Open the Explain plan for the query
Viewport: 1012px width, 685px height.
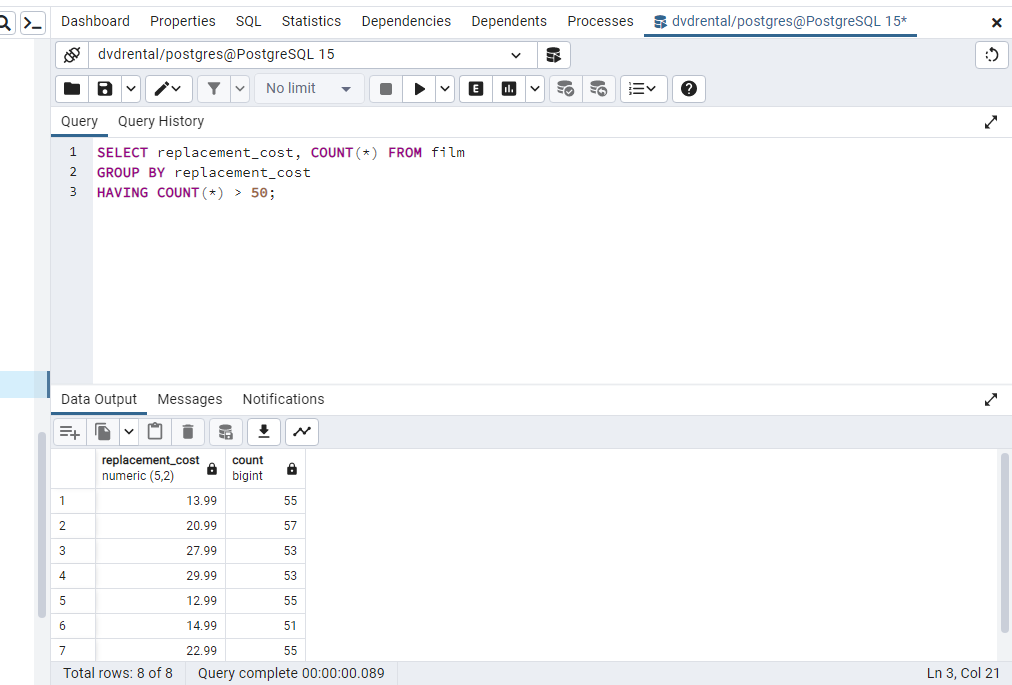coord(475,88)
